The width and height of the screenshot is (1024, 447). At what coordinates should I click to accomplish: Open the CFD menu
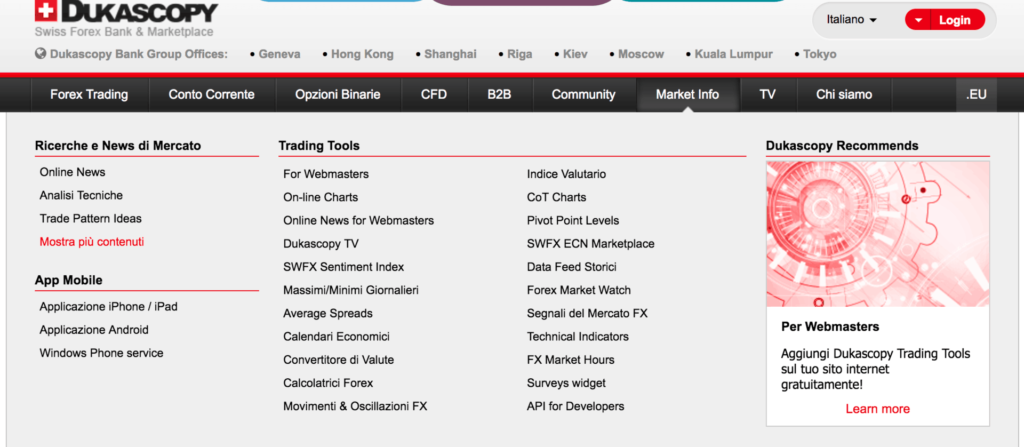pyautogui.click(x=434, y=95)
